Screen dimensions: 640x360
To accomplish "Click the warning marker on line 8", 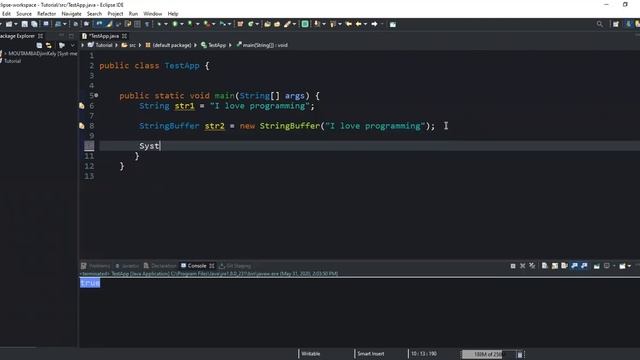I will 82,126.
